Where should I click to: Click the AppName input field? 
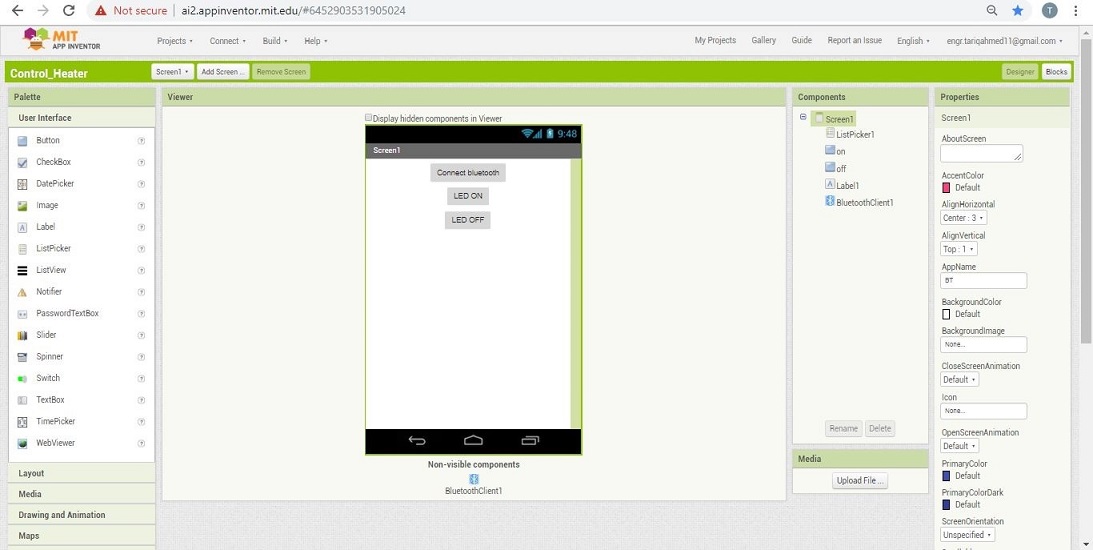[x=984, y=280]
